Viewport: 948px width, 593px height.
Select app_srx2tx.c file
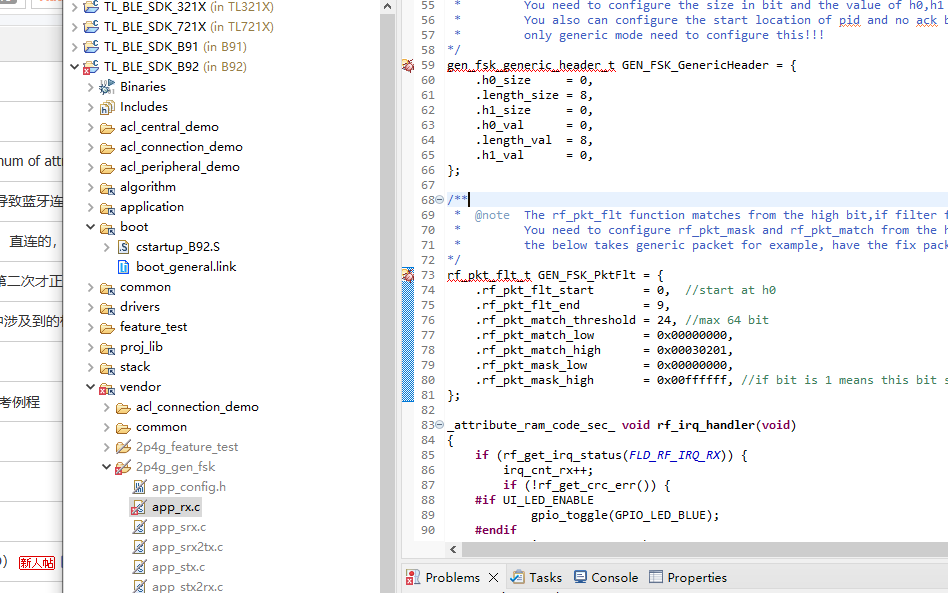(187, 547)
